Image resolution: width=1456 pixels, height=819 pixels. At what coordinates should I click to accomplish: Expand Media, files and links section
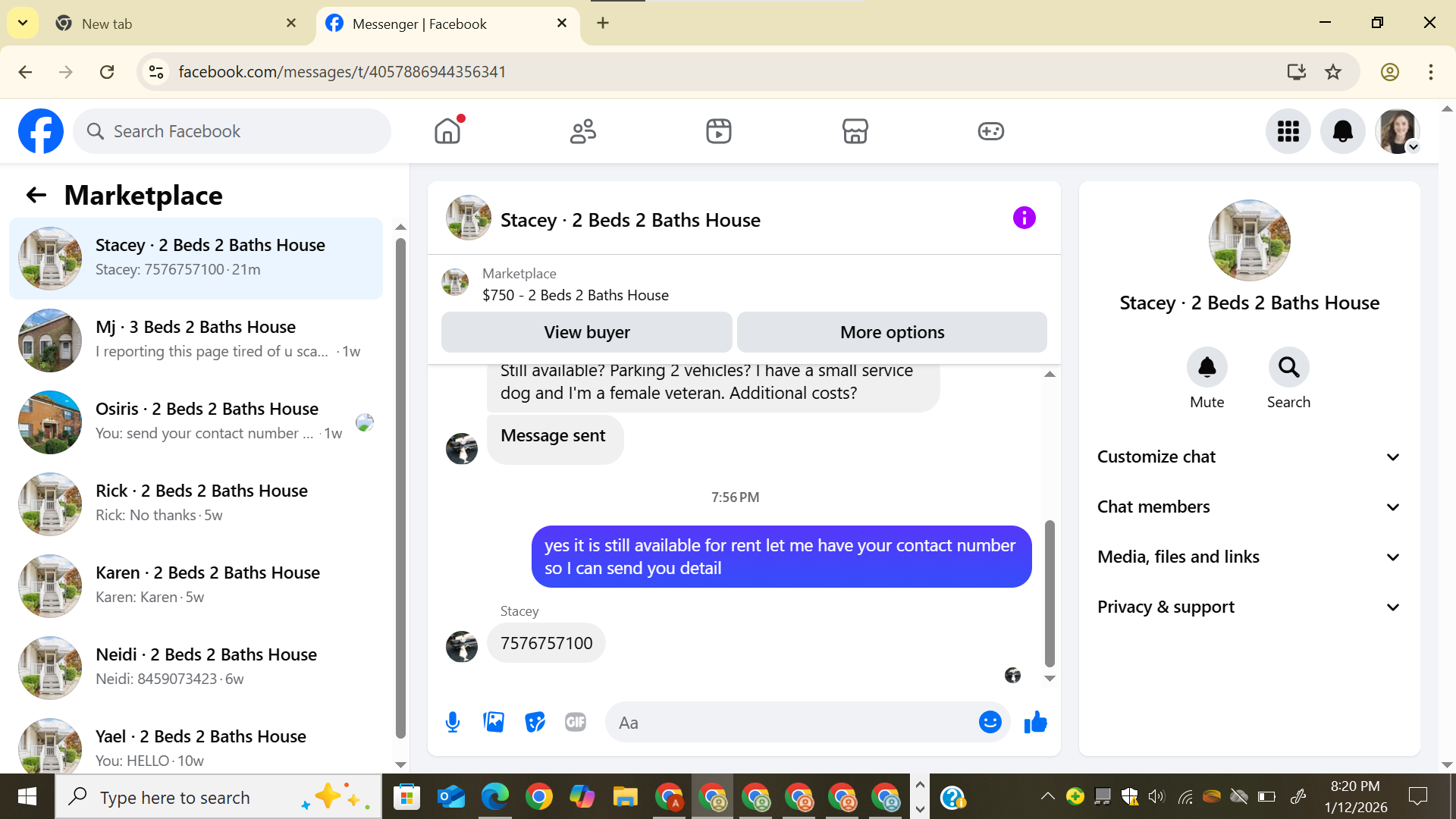[x=1247, y=557]
